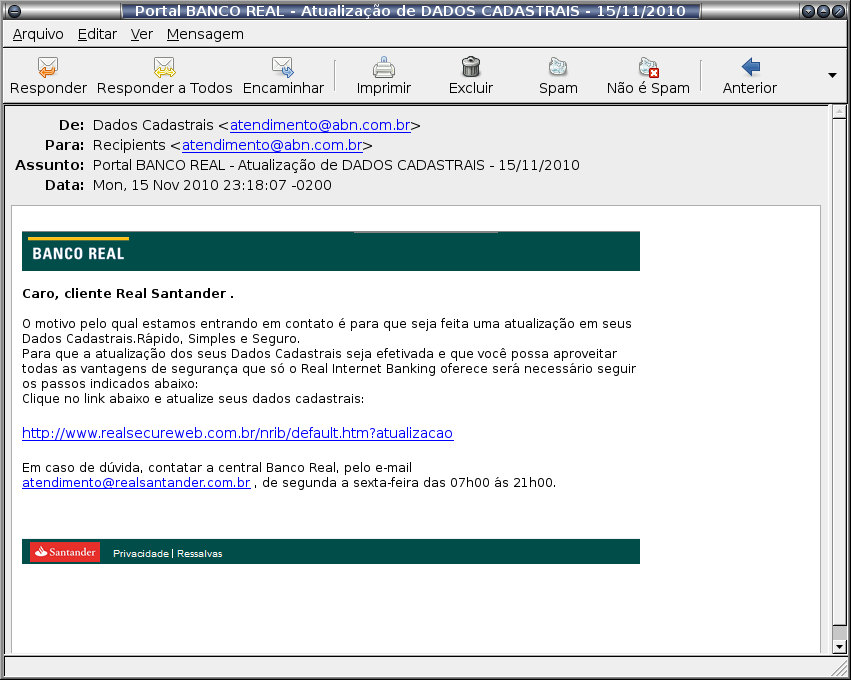Click the BANCO REAL banner header
Screen dimensions: 851x680
pyautogui.click(x=331, y=251)
